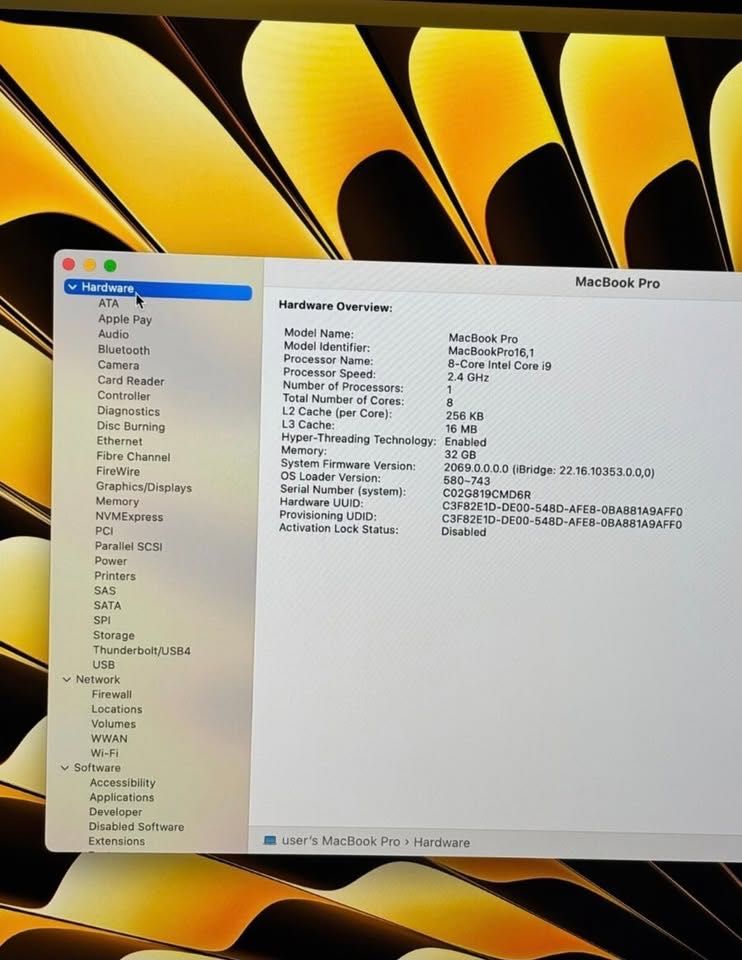Show Power information
The height and width of the screenshot is (960, 742).
[x=110, y=561]
